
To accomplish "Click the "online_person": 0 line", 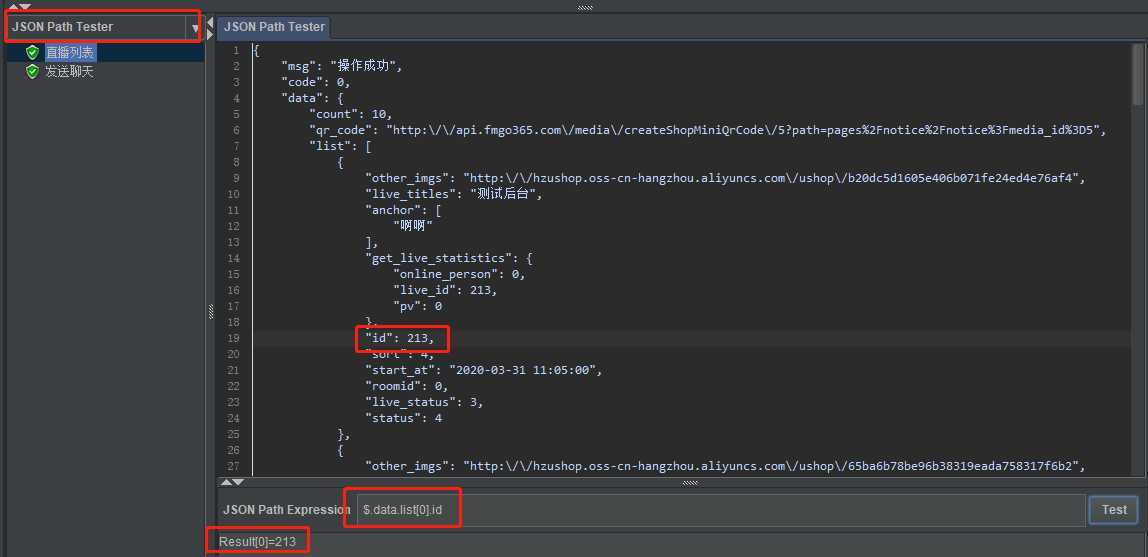I will (x=459, y=274).
